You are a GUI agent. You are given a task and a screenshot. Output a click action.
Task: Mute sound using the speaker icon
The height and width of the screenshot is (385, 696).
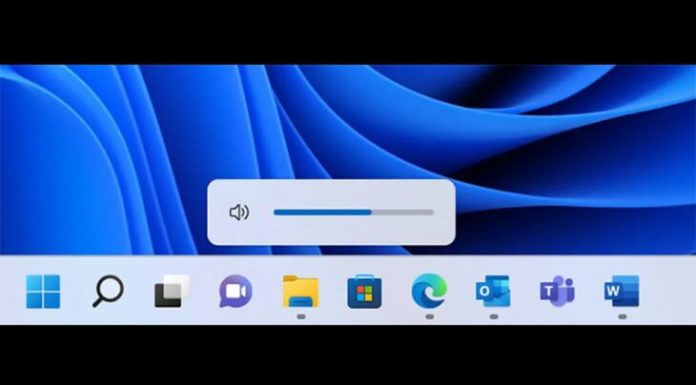(x=239, y=213)
